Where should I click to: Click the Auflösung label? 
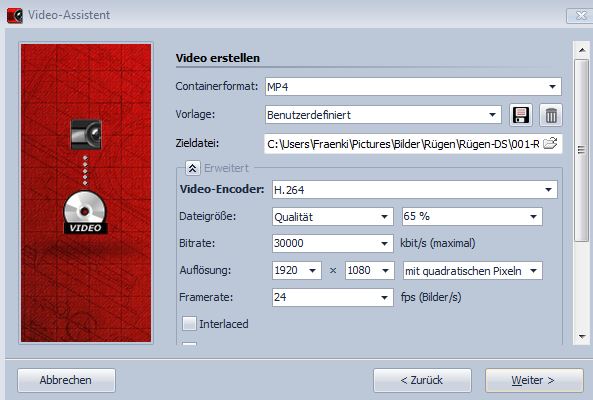[205, 270]
